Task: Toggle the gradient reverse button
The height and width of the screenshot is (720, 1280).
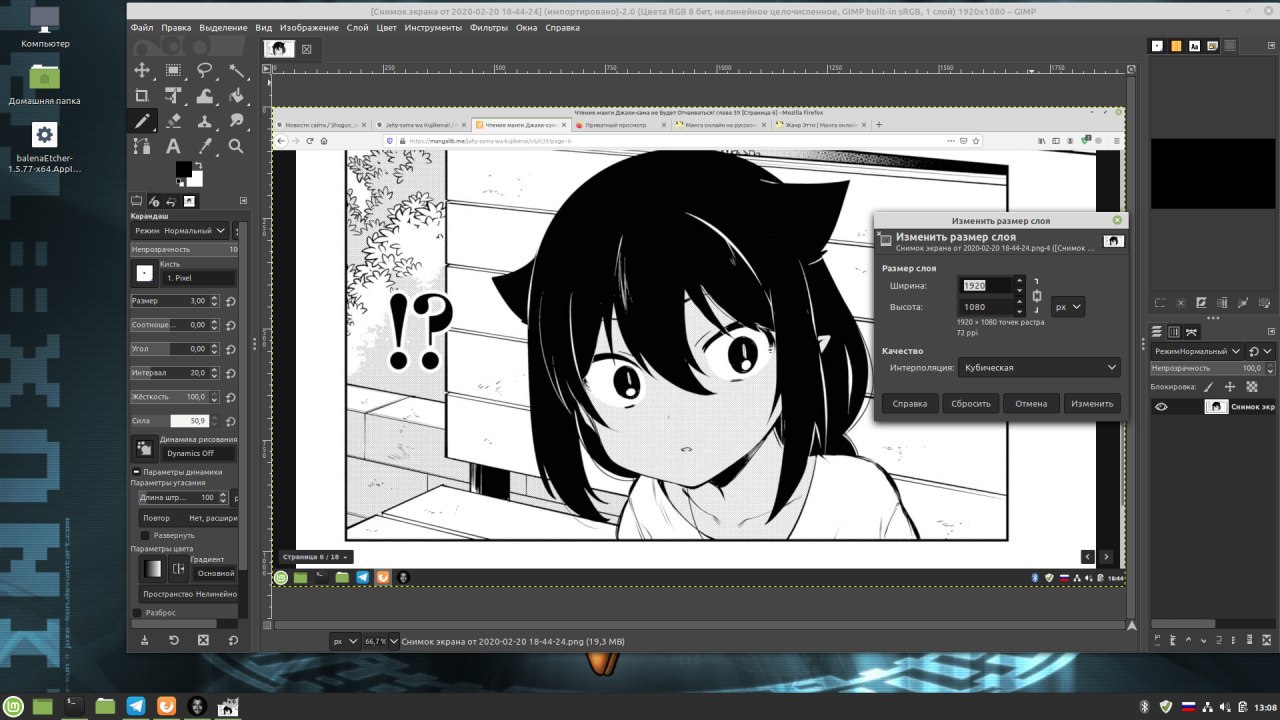Action: 178,569
